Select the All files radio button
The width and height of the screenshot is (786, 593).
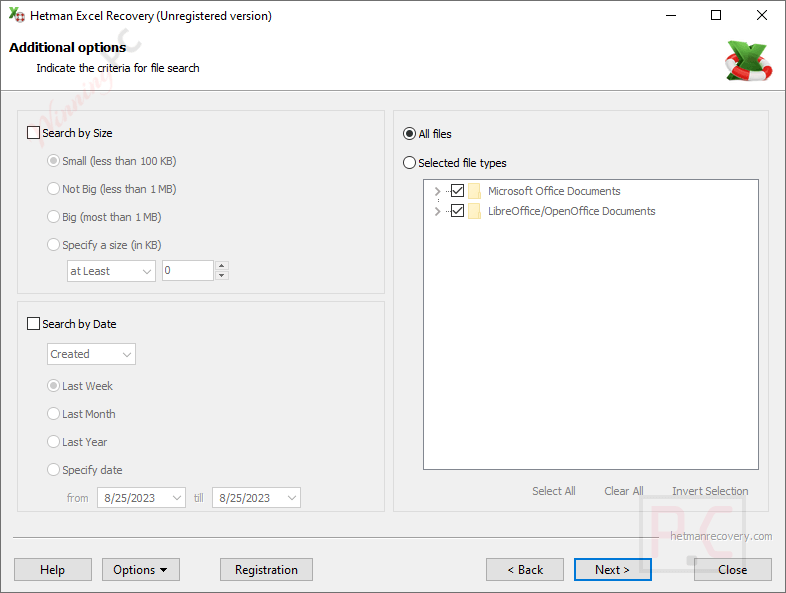410,134
